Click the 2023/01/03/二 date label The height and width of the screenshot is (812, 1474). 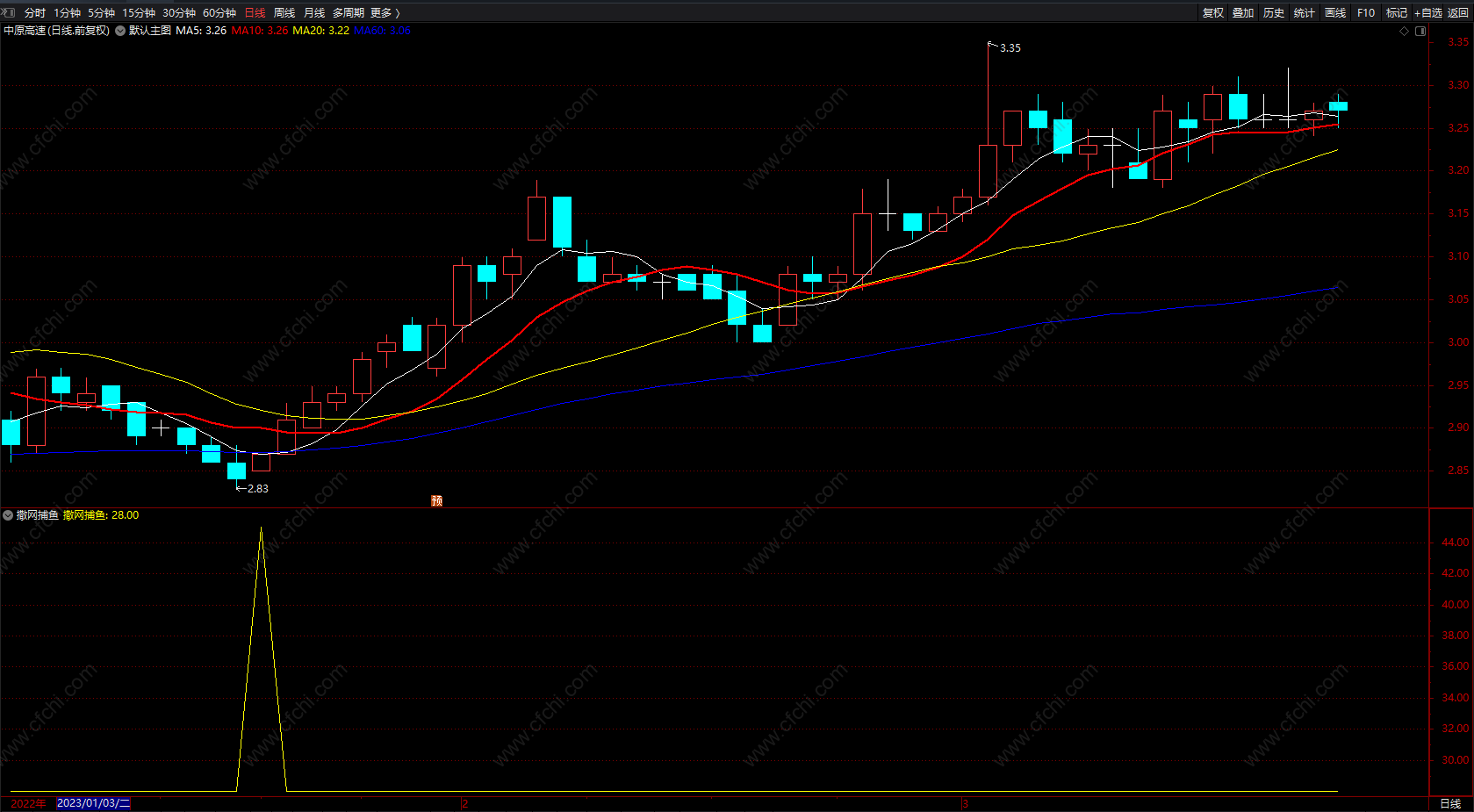[x=93, y=803]
